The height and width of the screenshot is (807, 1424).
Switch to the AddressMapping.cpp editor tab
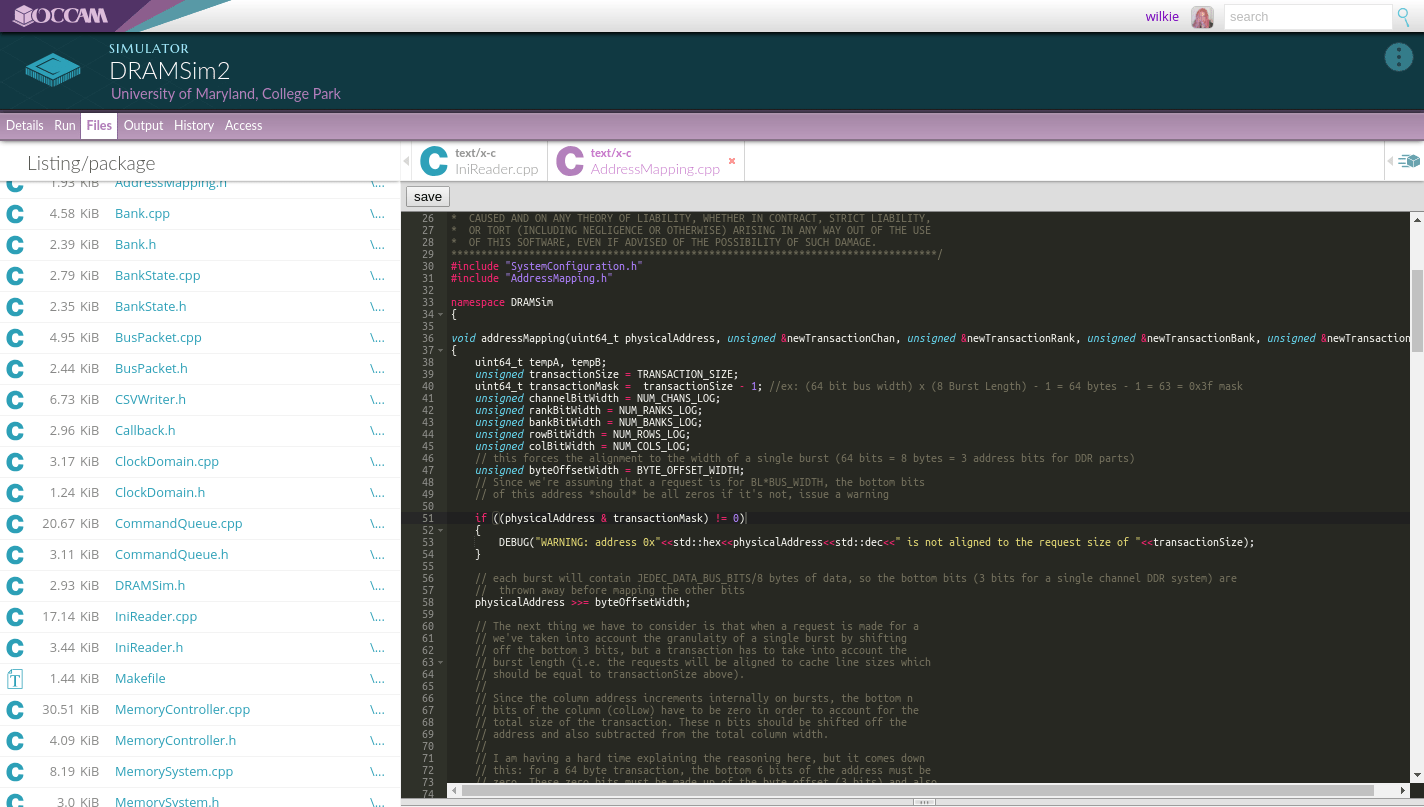click(647, 161)
